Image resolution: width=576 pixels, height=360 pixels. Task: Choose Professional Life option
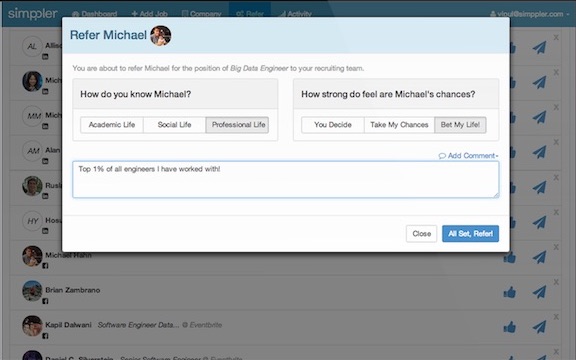click(237, 125)
